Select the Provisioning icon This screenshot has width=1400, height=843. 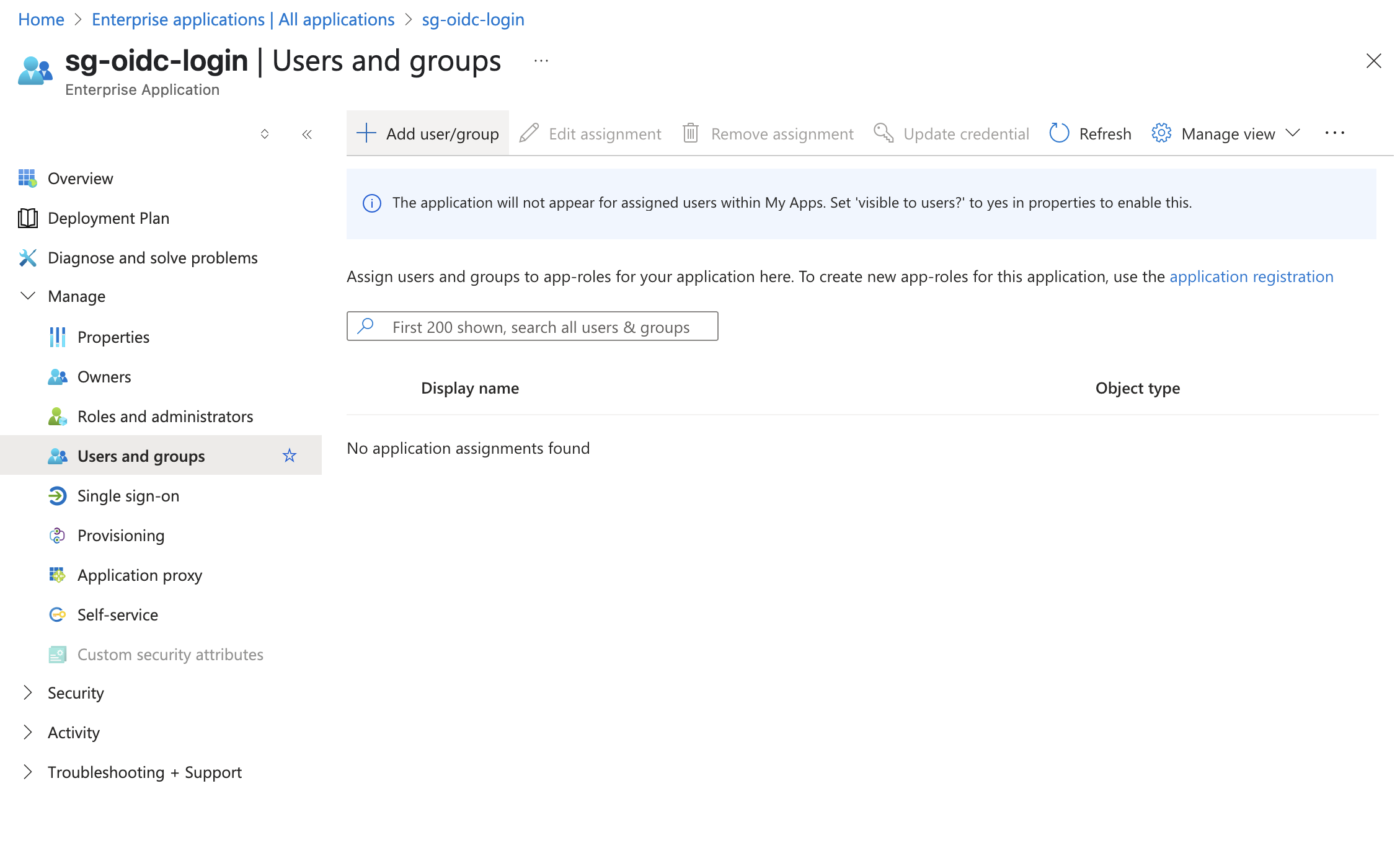click(x=57, y=535)
